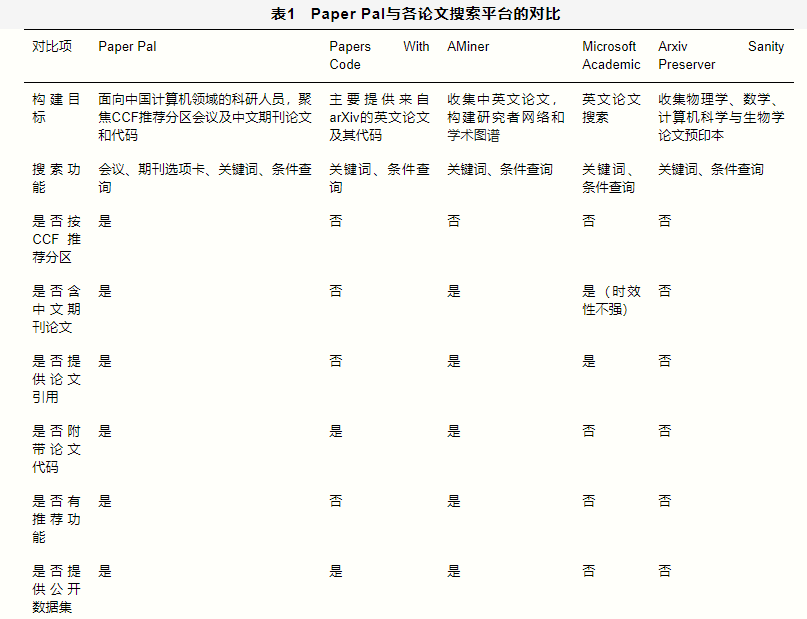807x619 pixels.
Task: Click Arxiv Sanity's '否' in 公开数据集 row
Action: 665,571
